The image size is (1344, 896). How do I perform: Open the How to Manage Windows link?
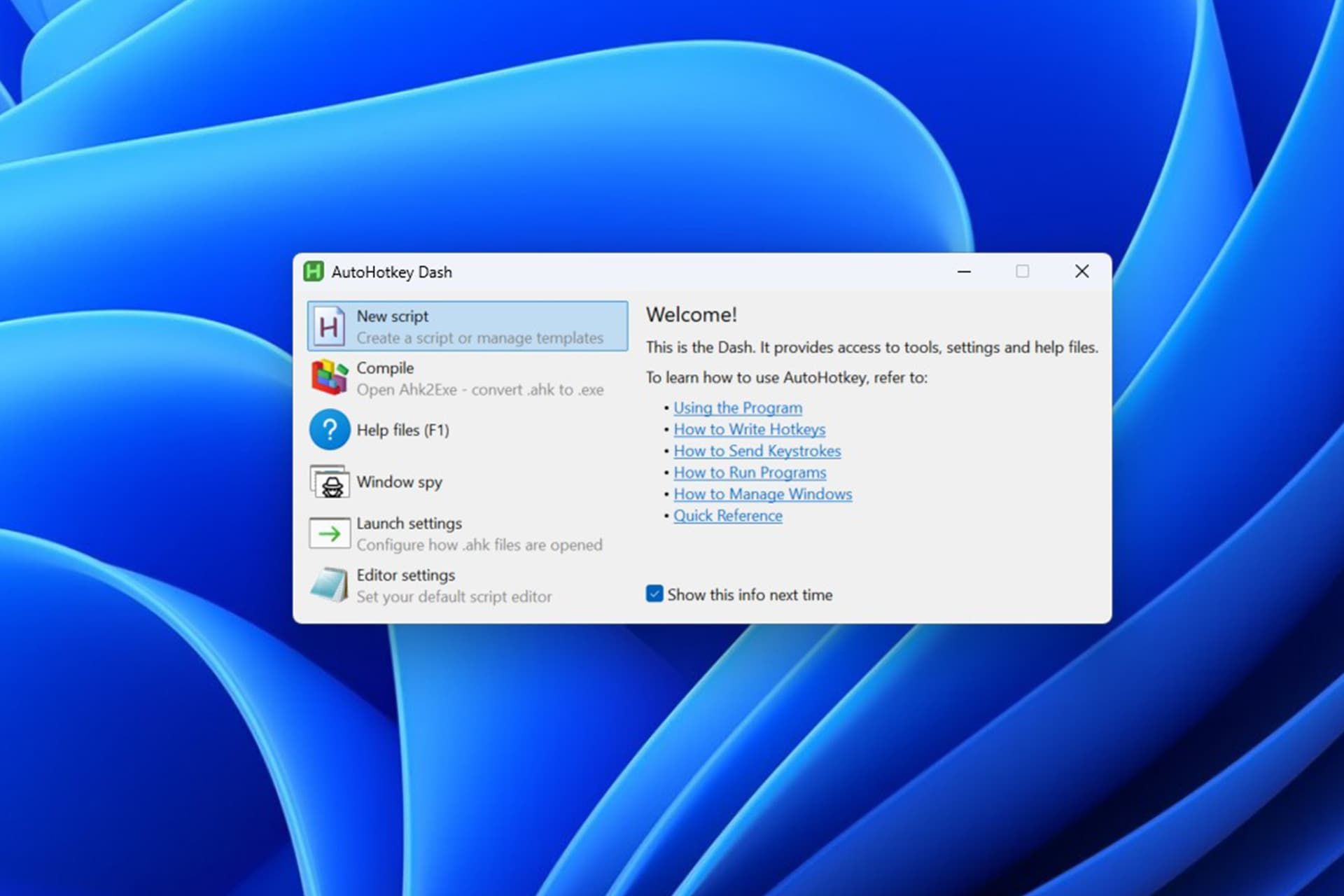(x=763, y=494)
